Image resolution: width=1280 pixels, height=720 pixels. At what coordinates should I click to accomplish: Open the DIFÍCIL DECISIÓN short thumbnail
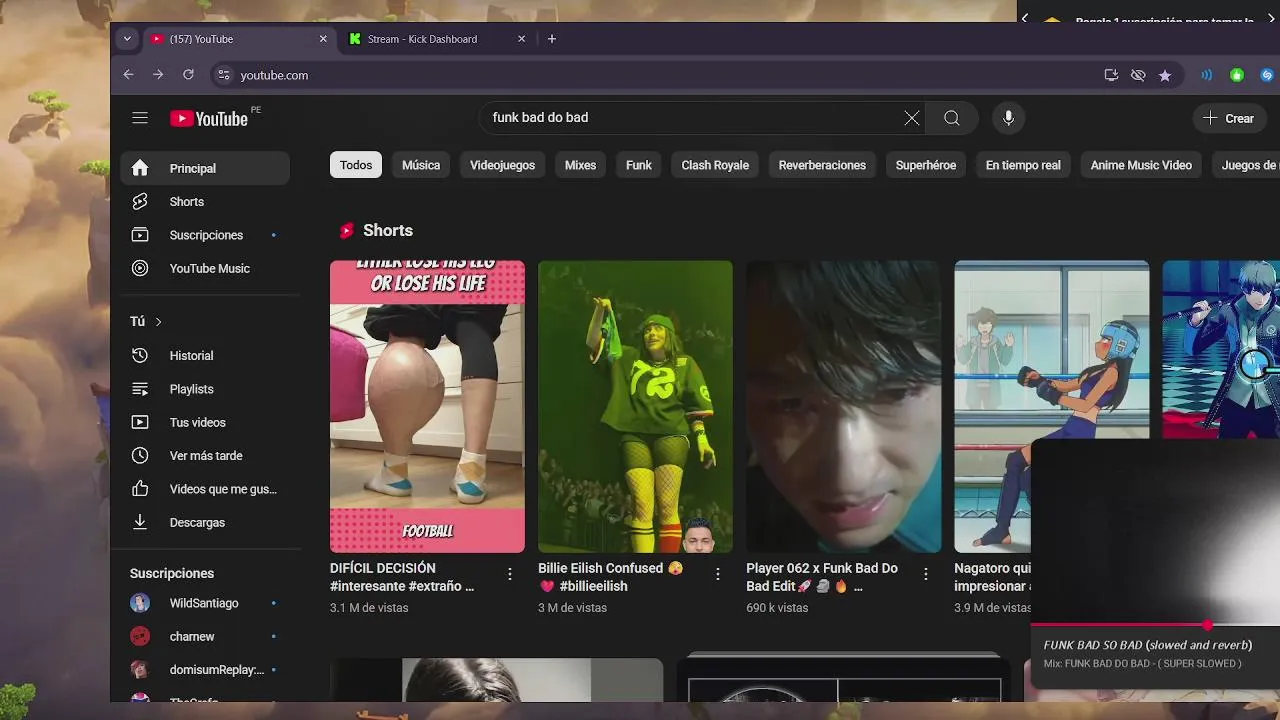tap(427, 406)
